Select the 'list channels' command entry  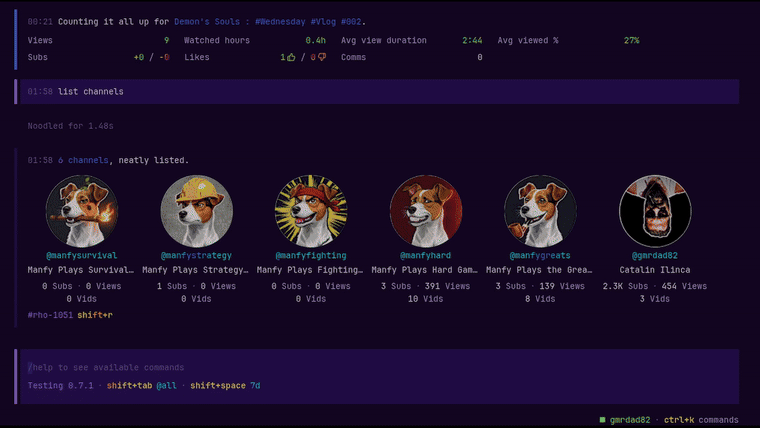(378, 92)
